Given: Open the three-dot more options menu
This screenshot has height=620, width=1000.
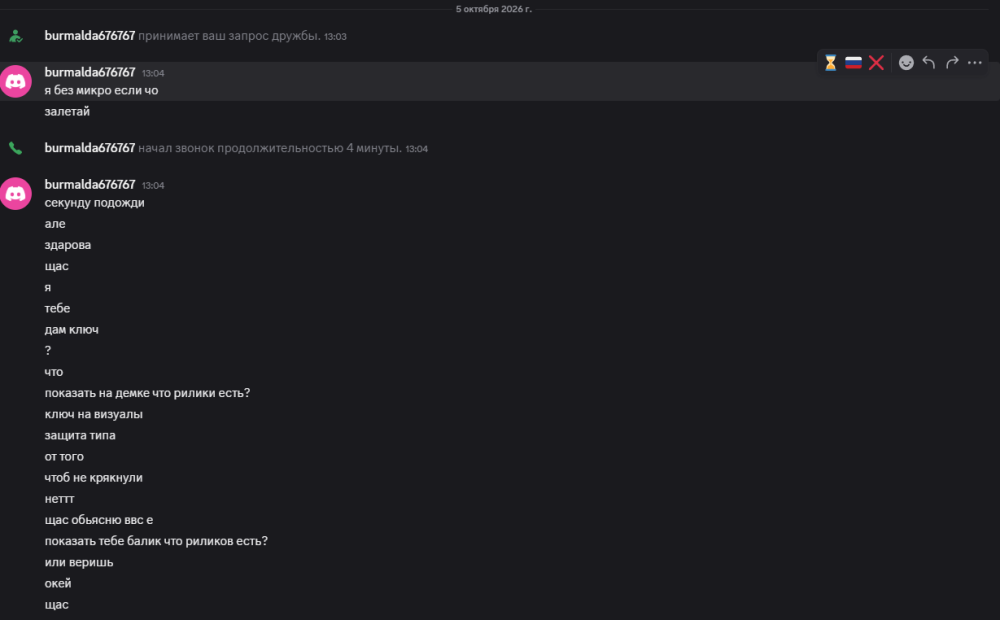Looking at the screenshot, I should point(974,63).
